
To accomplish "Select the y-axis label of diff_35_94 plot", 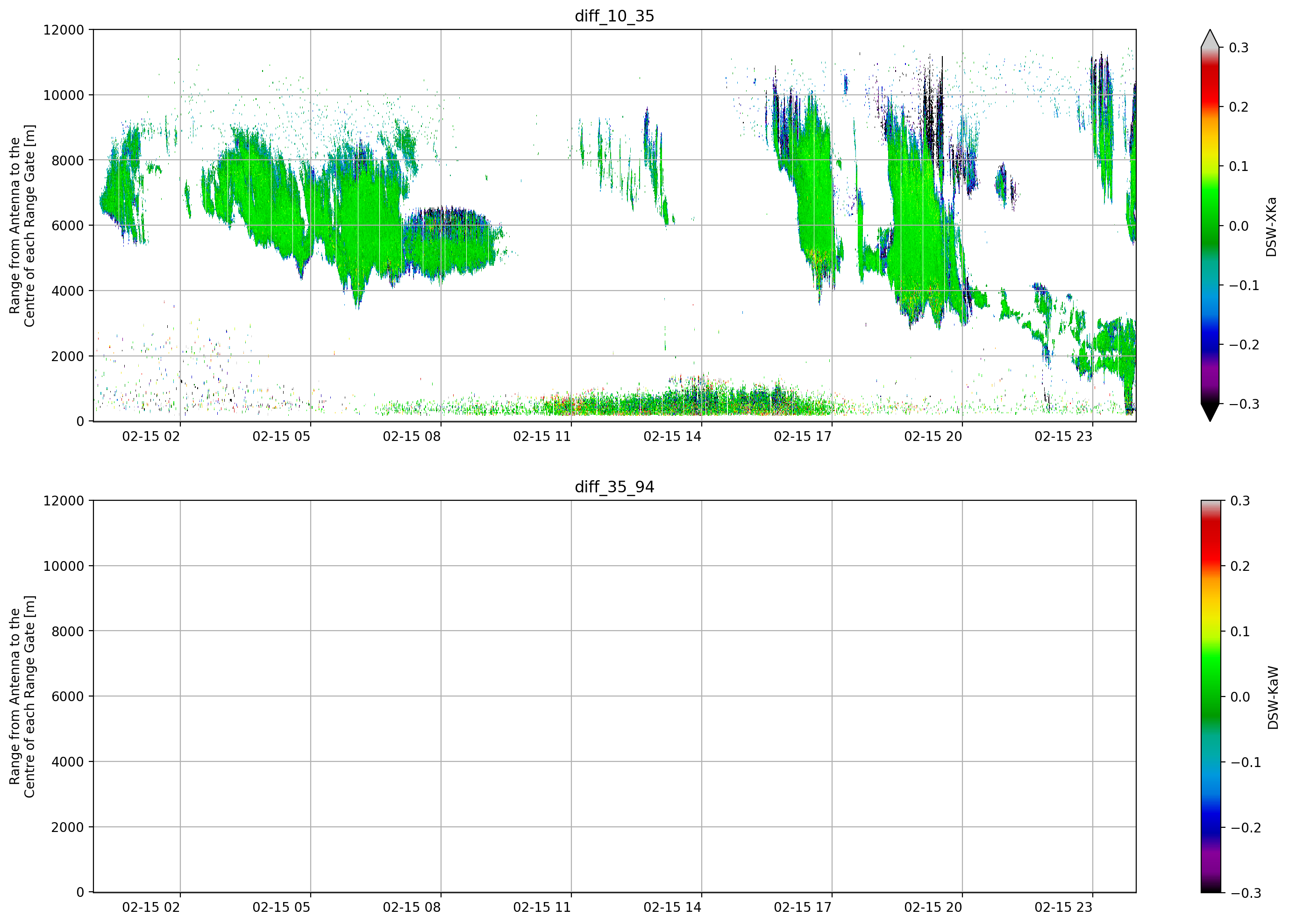I will [22, 697].
